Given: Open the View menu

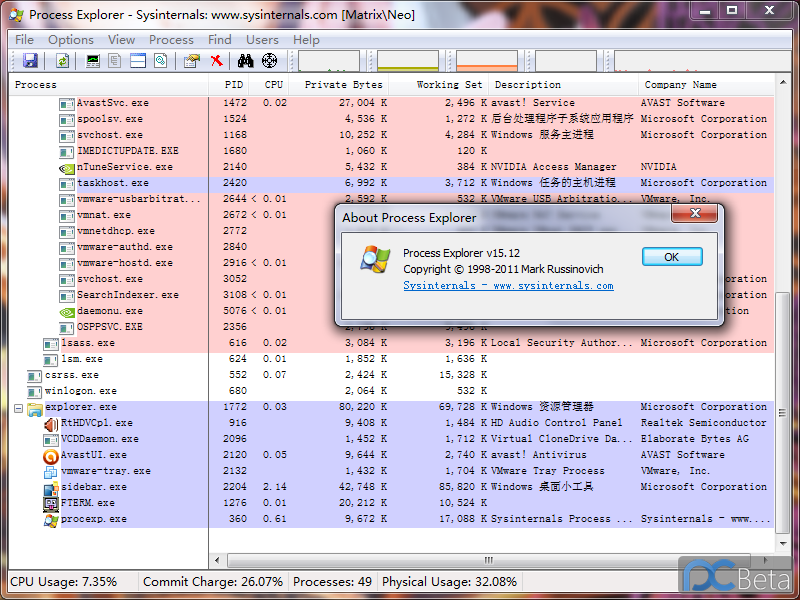Looking at the screenshot, I should [121, 40].
